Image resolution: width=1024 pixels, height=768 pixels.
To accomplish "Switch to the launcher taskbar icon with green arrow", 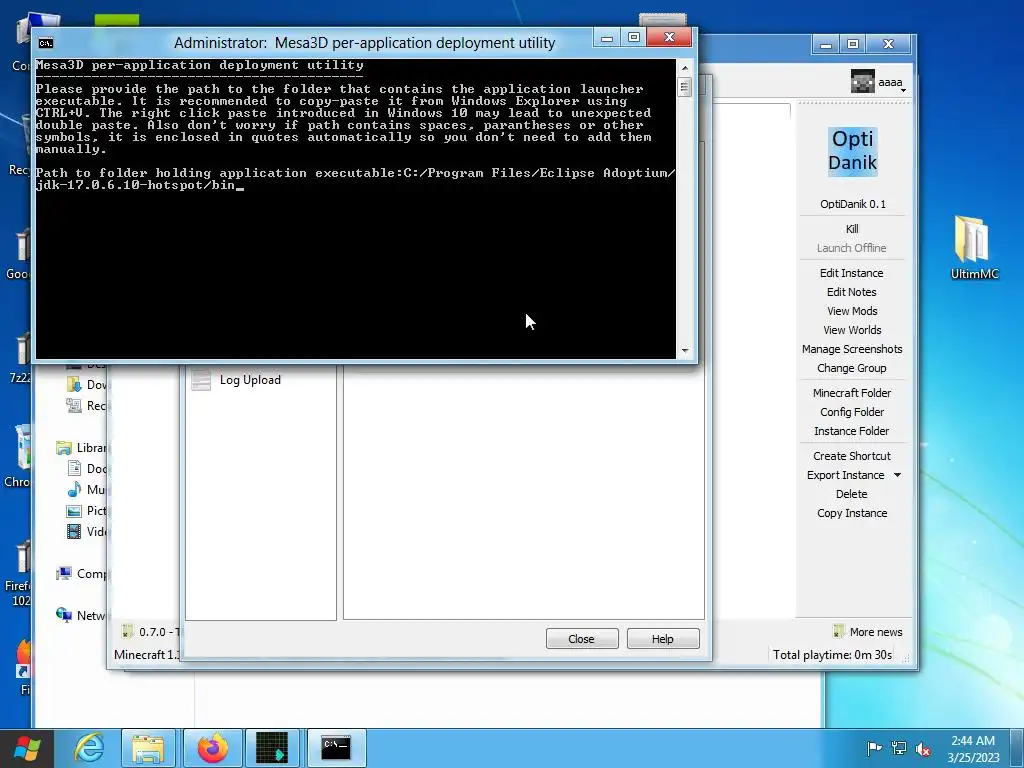I will [272, 748].
